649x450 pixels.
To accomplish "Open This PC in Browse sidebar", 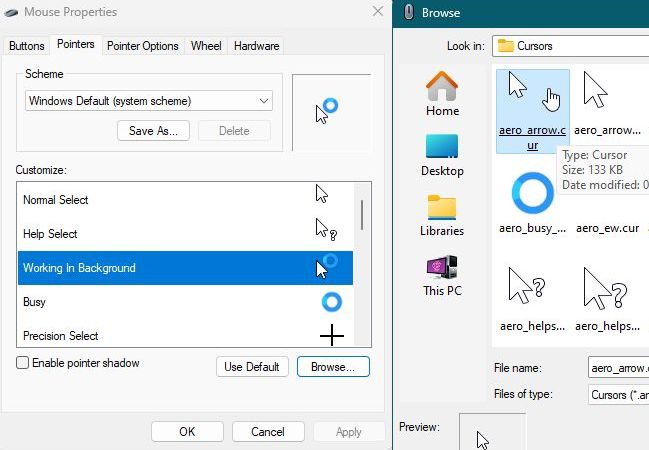I will [442, 276].
